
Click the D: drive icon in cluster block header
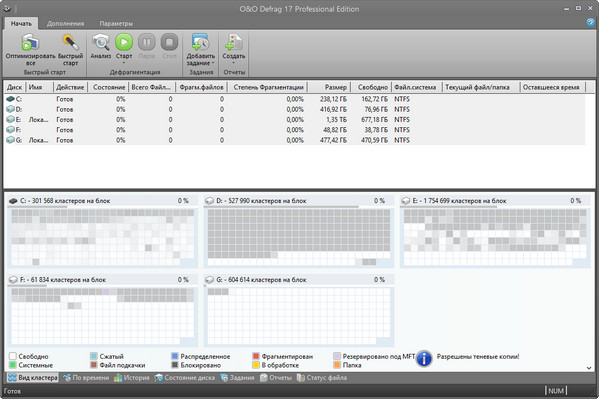209,201
